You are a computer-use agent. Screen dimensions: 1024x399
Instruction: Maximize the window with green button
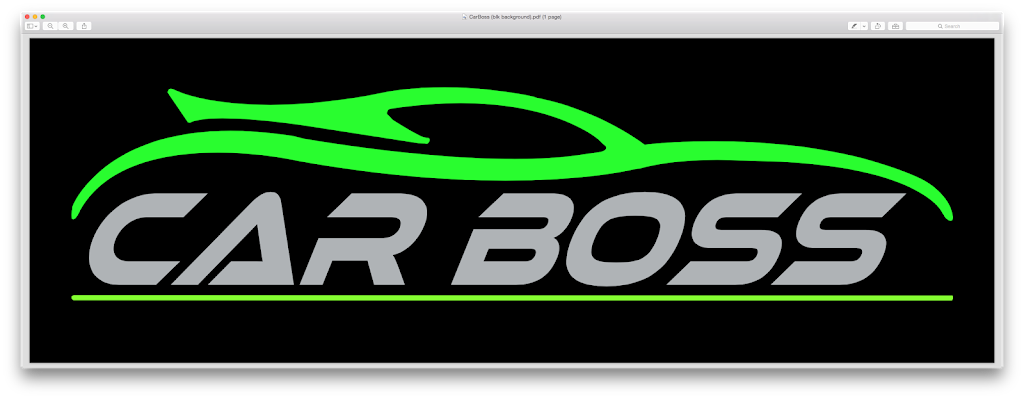[43, 16]
